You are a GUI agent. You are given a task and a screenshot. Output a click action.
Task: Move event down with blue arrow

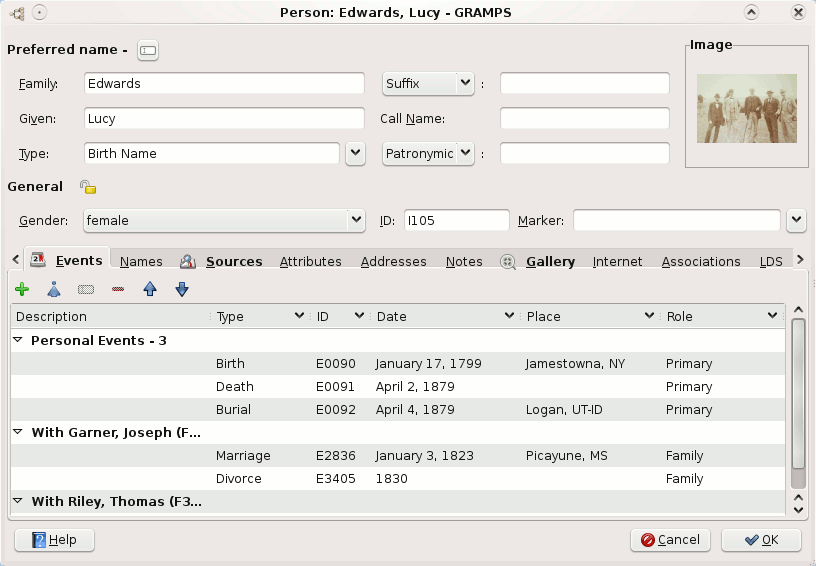click(182, 289)
